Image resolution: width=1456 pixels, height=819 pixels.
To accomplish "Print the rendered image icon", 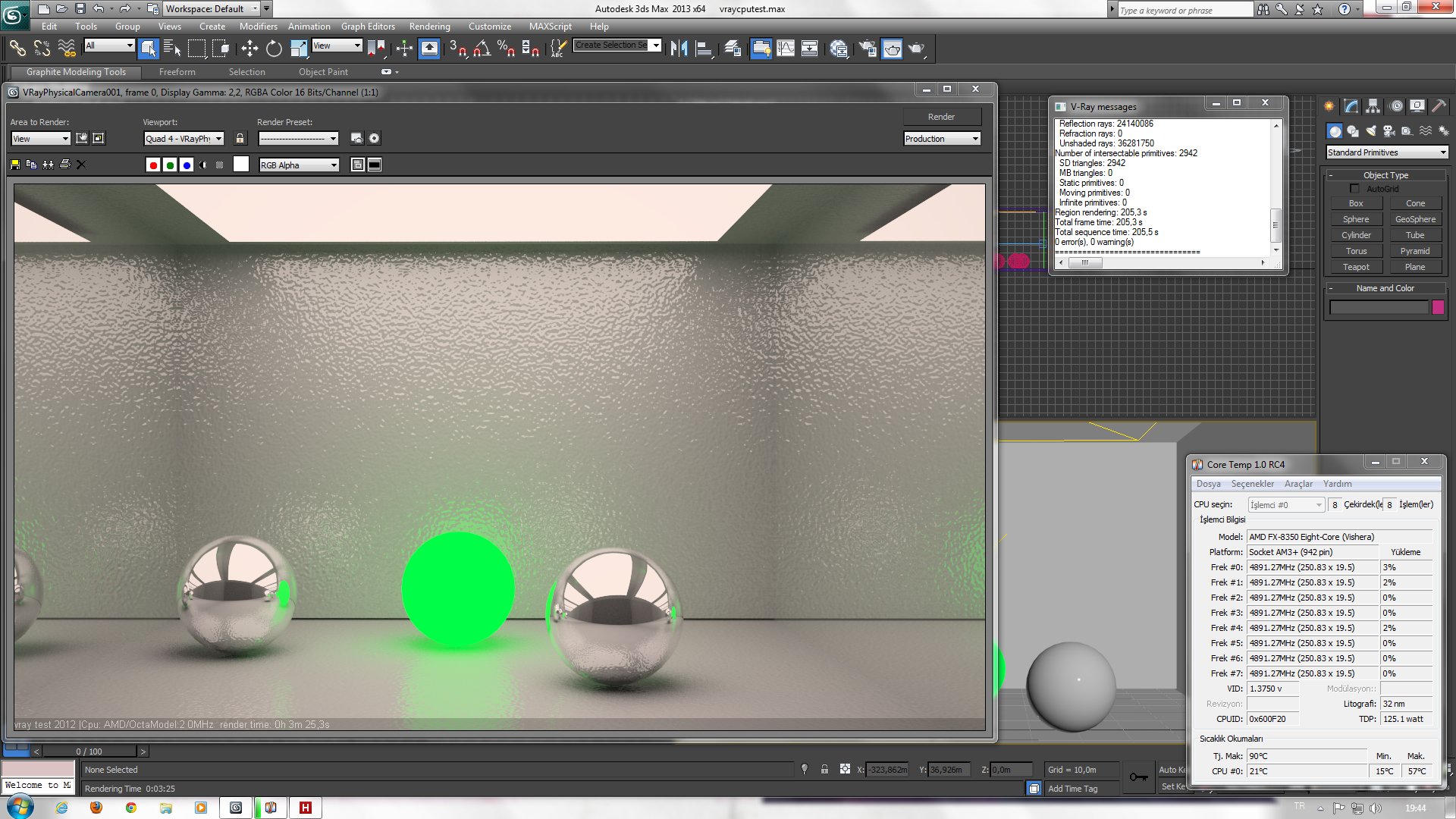I will click(x=65, y=165).
